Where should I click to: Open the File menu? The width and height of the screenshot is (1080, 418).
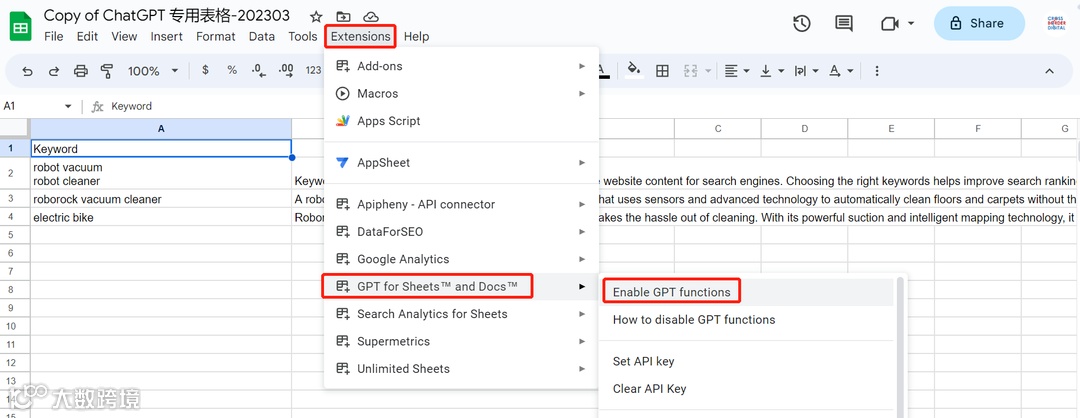coord(54,36)
